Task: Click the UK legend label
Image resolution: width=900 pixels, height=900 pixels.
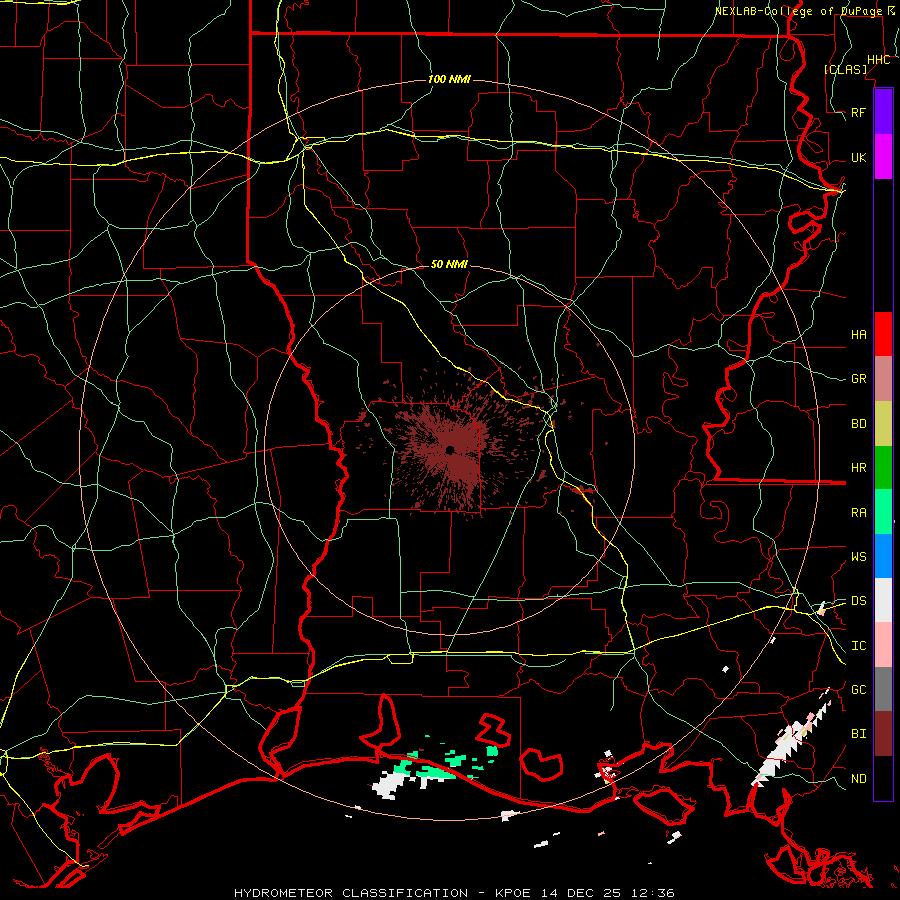Action: pyautogui.click(x=858, y=158)
